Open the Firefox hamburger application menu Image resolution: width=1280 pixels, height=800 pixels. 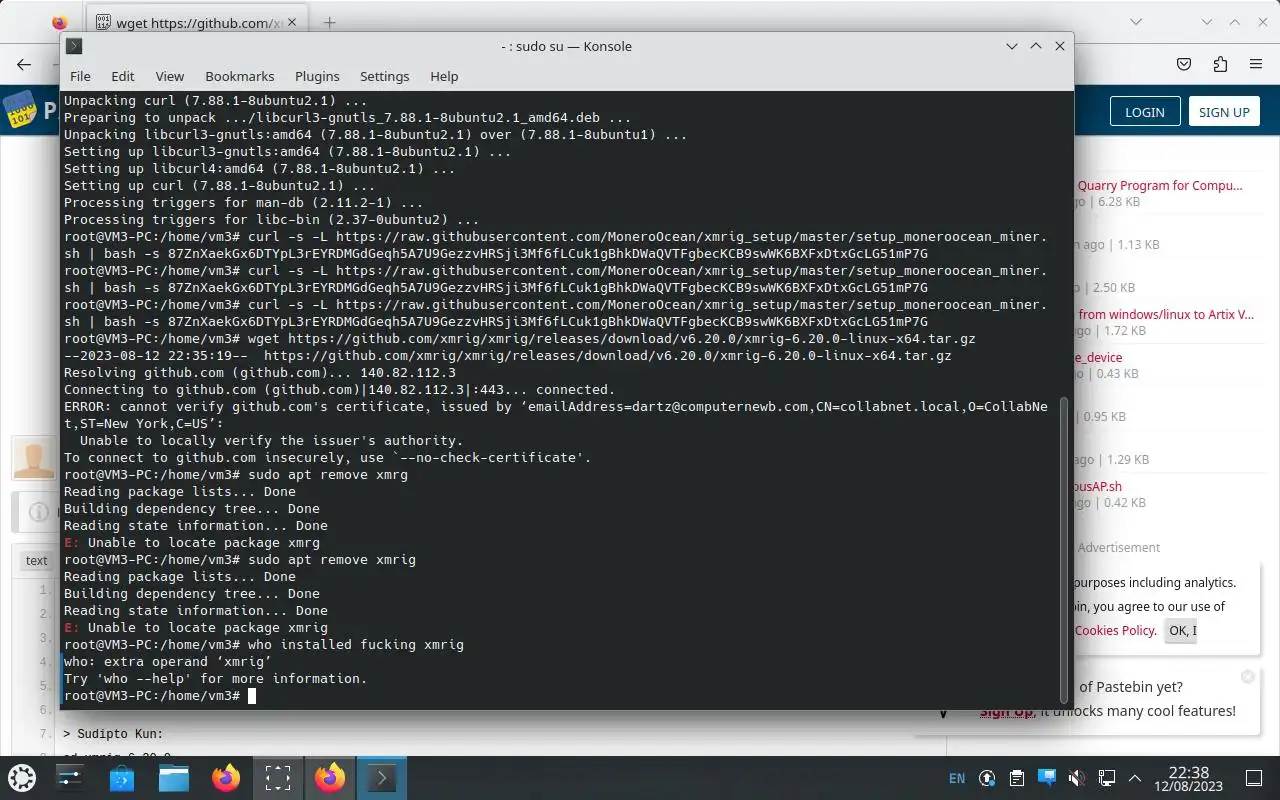point(1256,64)
